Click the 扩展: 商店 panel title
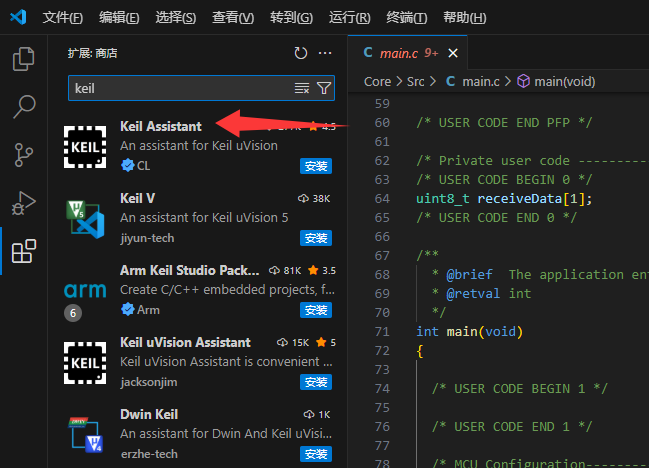The width and height of the screenshot is (649, 468). pos(92,53)
